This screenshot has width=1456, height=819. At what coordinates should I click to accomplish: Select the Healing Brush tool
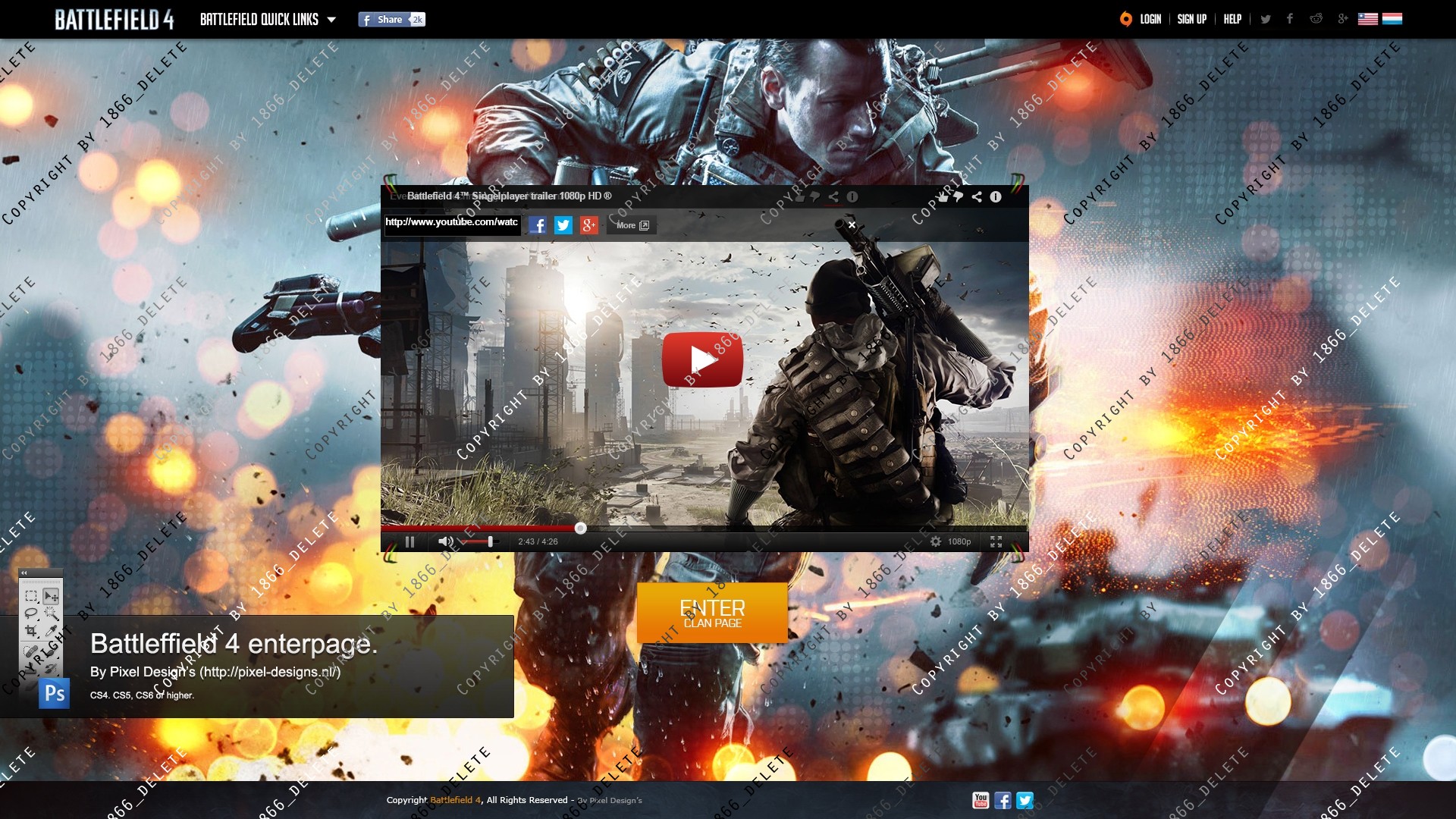pos(31,651)
